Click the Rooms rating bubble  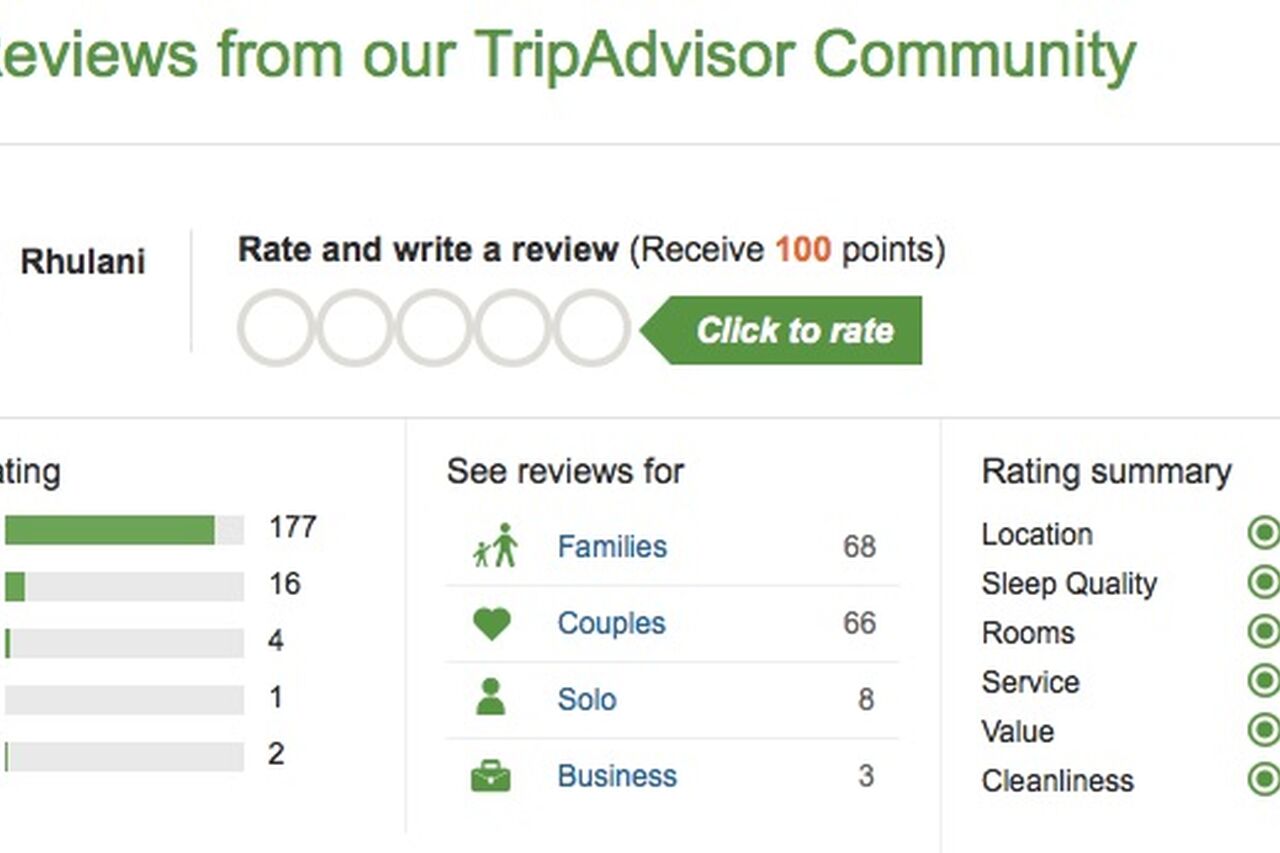tap(1265, 632)
